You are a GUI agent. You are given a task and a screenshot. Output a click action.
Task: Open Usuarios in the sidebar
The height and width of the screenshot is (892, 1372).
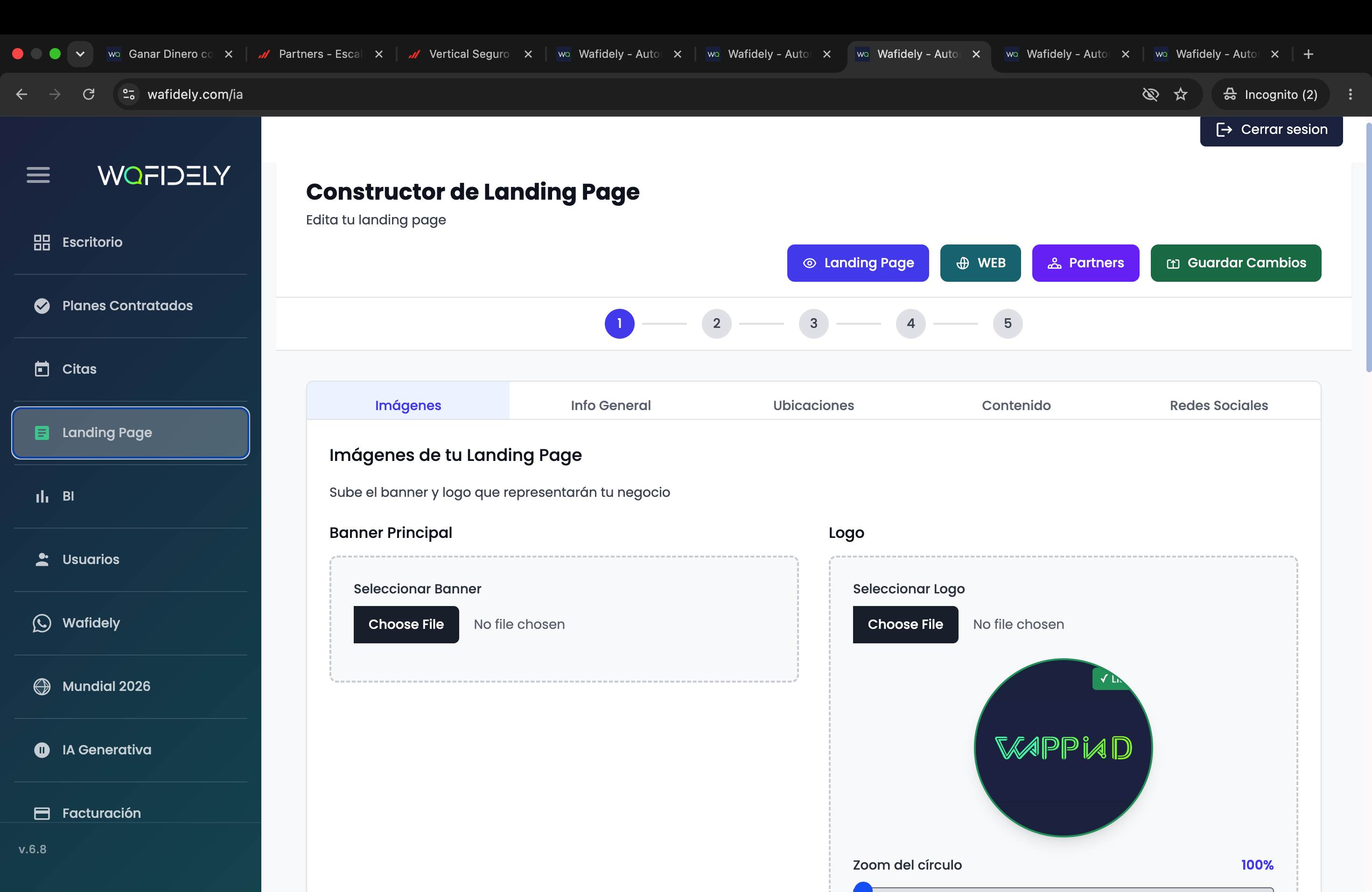[130, 559]
